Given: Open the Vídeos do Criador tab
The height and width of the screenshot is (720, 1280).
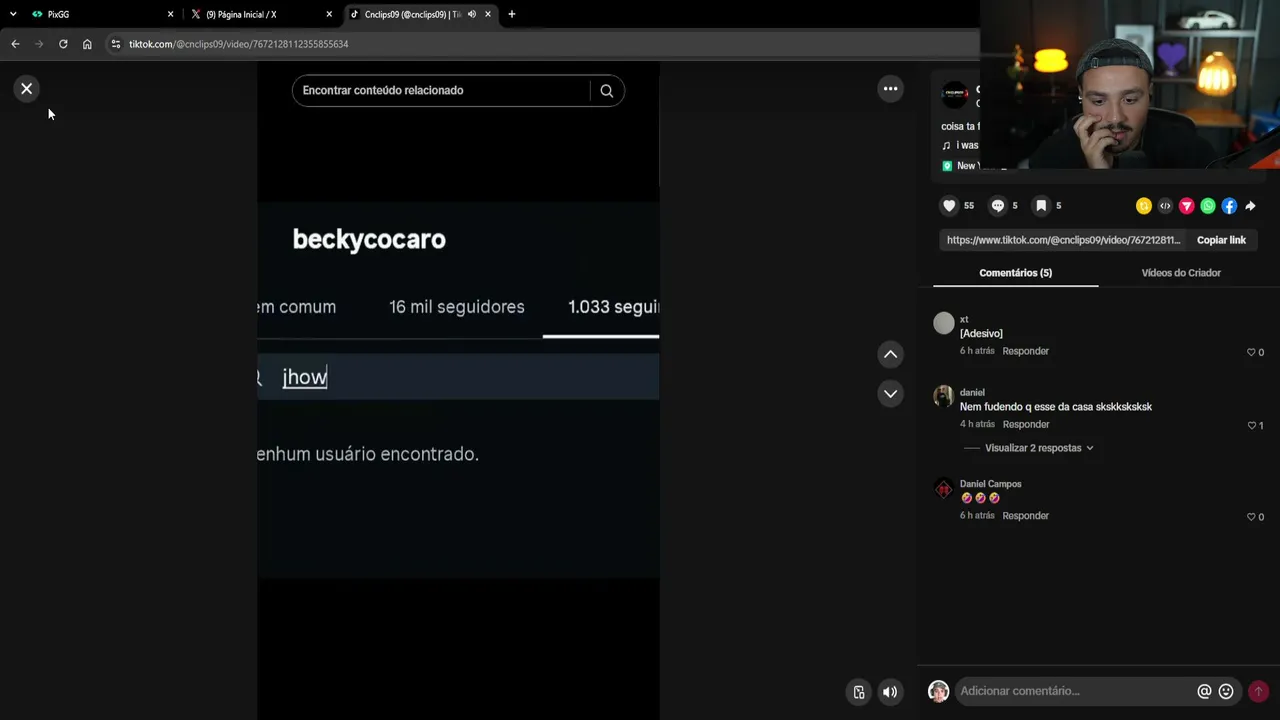Looking at the screenshot, I should 1181,273.
